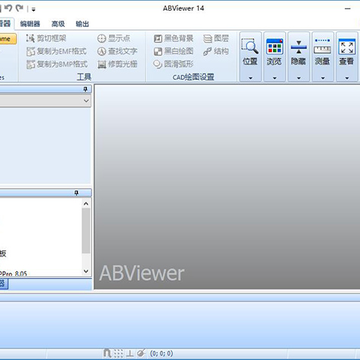The height and width of the screenshot is (360, 360).
Task: Switch to the 高级 ribbon tab
Action: 58,24
